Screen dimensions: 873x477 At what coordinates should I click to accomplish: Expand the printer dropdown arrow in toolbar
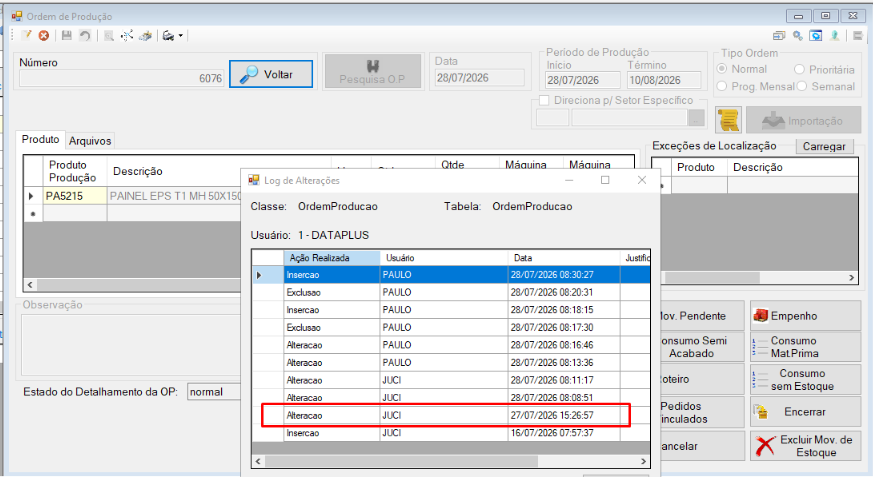point(180,36)
